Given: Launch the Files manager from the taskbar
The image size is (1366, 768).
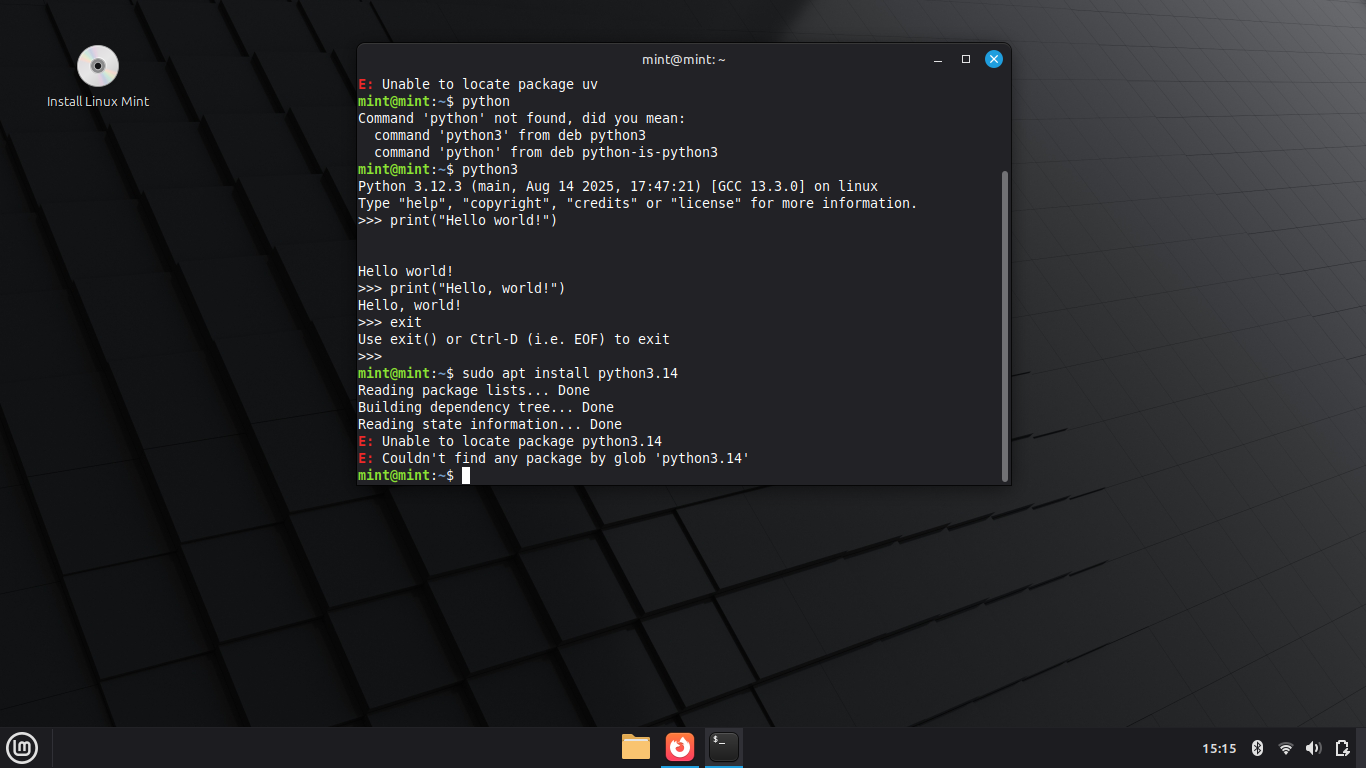Looking at the screenshot, I should point(636,747).
